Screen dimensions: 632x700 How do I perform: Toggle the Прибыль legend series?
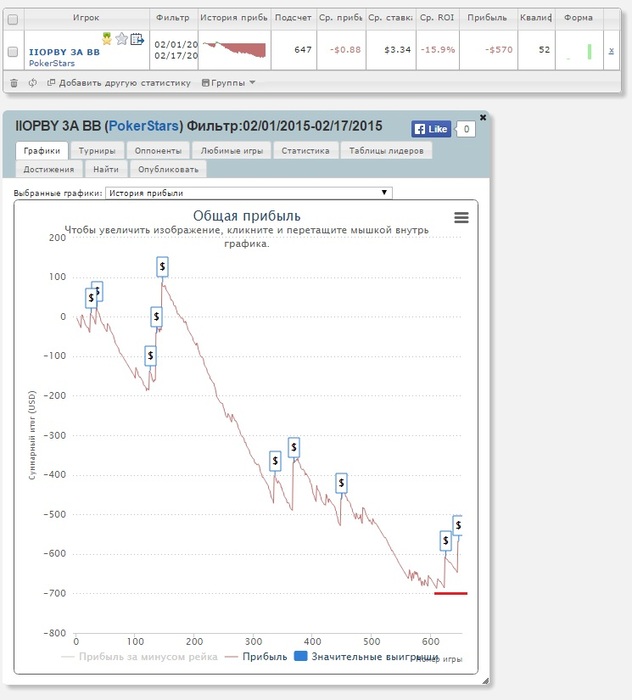[257, 657]
